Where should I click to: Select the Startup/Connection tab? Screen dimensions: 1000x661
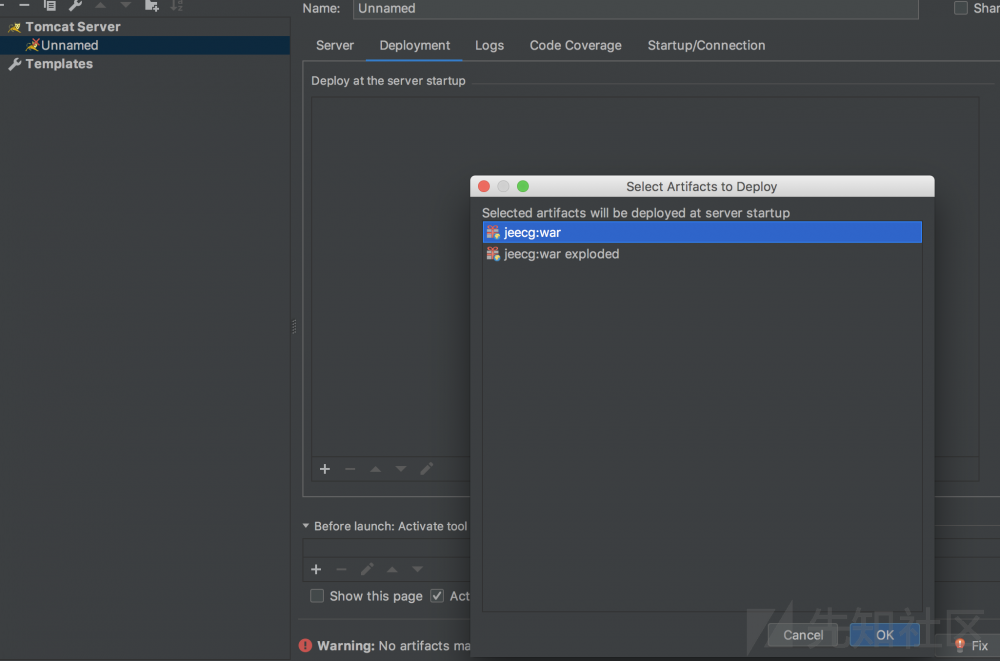(706, 45)
